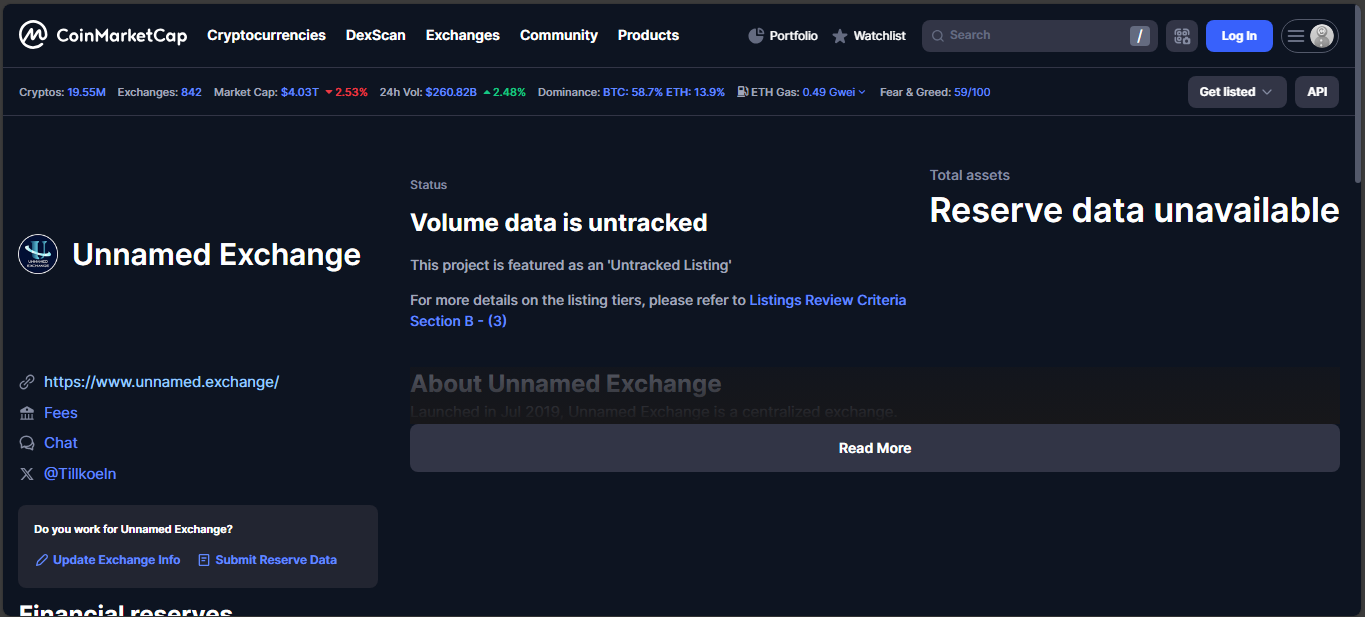Open the unnamed.exchange website link
The image size is (1365, 617).
click(x=161, y=382)
